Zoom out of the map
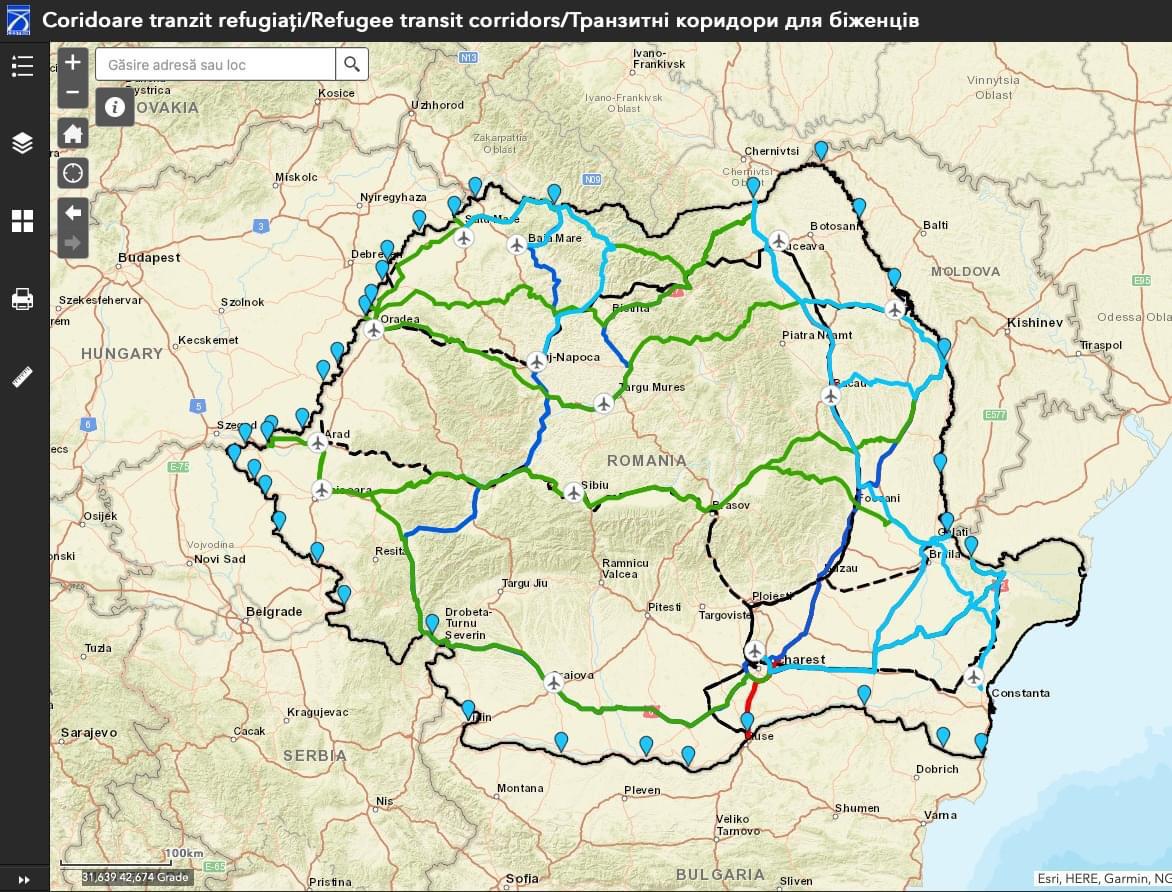Screen dimensions: 1172x892 pyautogui.click(x=73, y=93)
